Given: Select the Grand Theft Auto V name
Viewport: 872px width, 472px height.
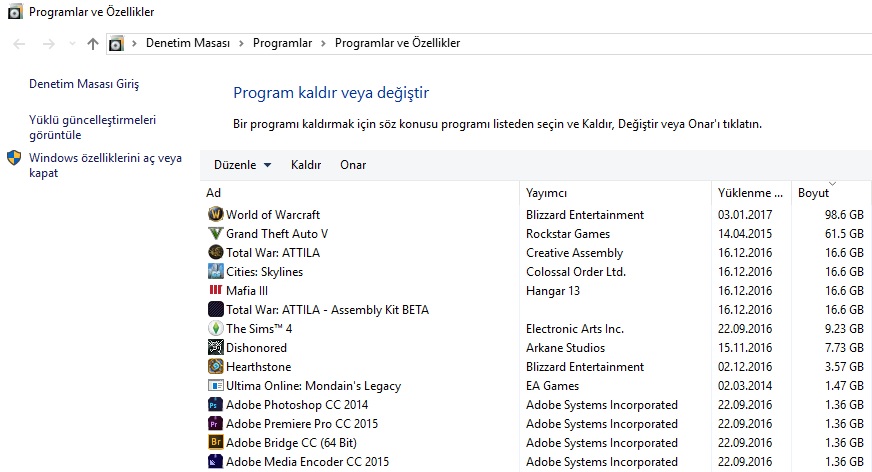Looking at the screenshot, I should 277,233.
